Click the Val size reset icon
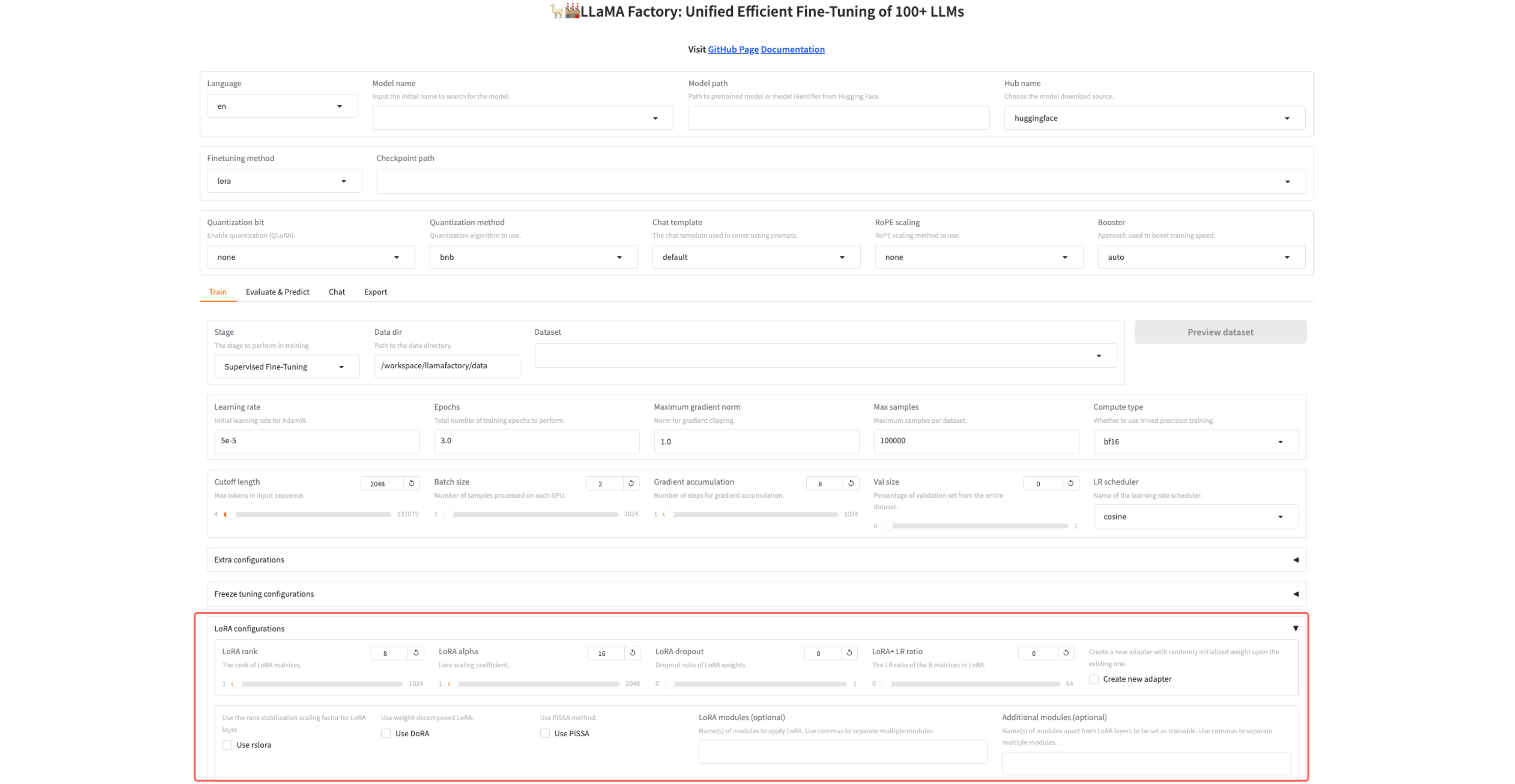The height and width of the screenshot is (784, 1515). click(1070, 483)
